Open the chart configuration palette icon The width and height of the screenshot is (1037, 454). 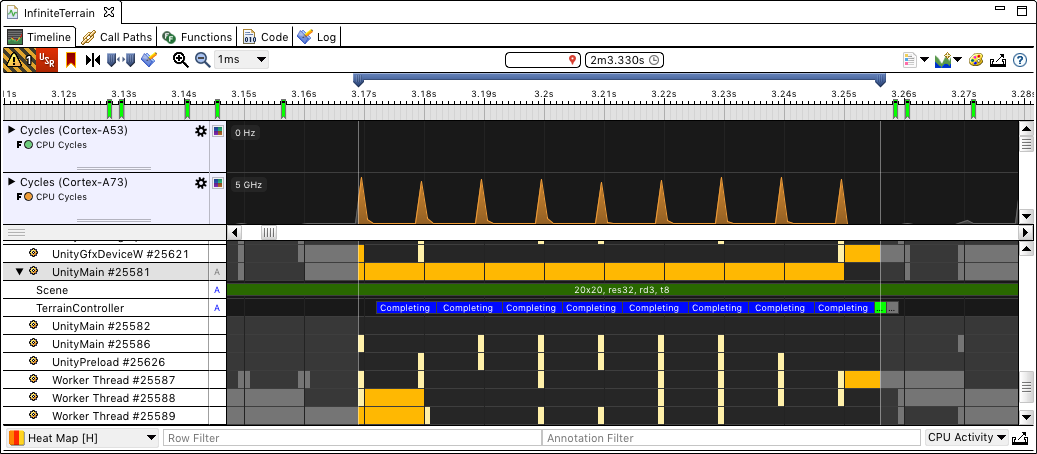click(976, 60)
